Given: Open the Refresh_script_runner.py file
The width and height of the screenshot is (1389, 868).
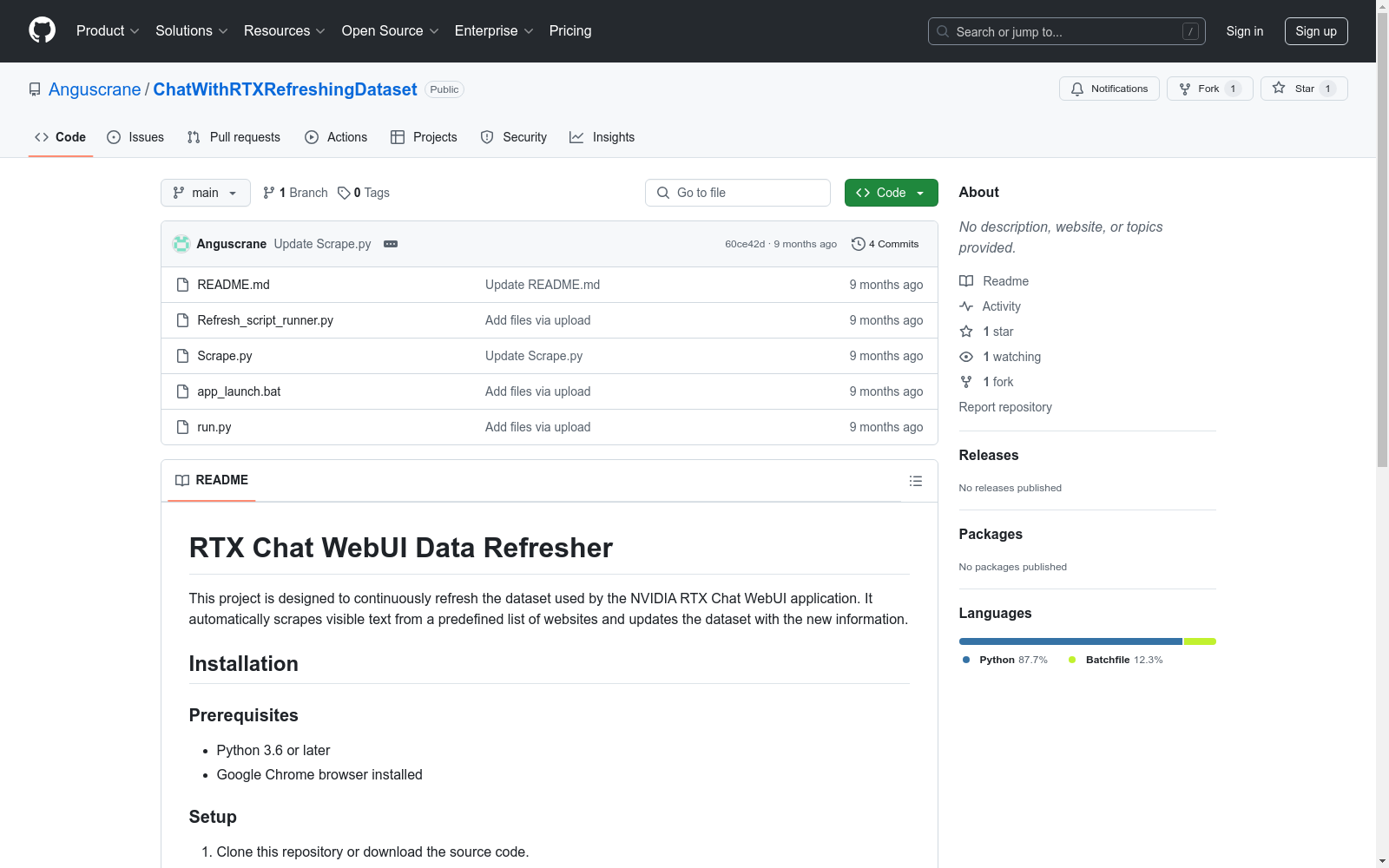Looking at the screenshot, I should pos(265,320).
